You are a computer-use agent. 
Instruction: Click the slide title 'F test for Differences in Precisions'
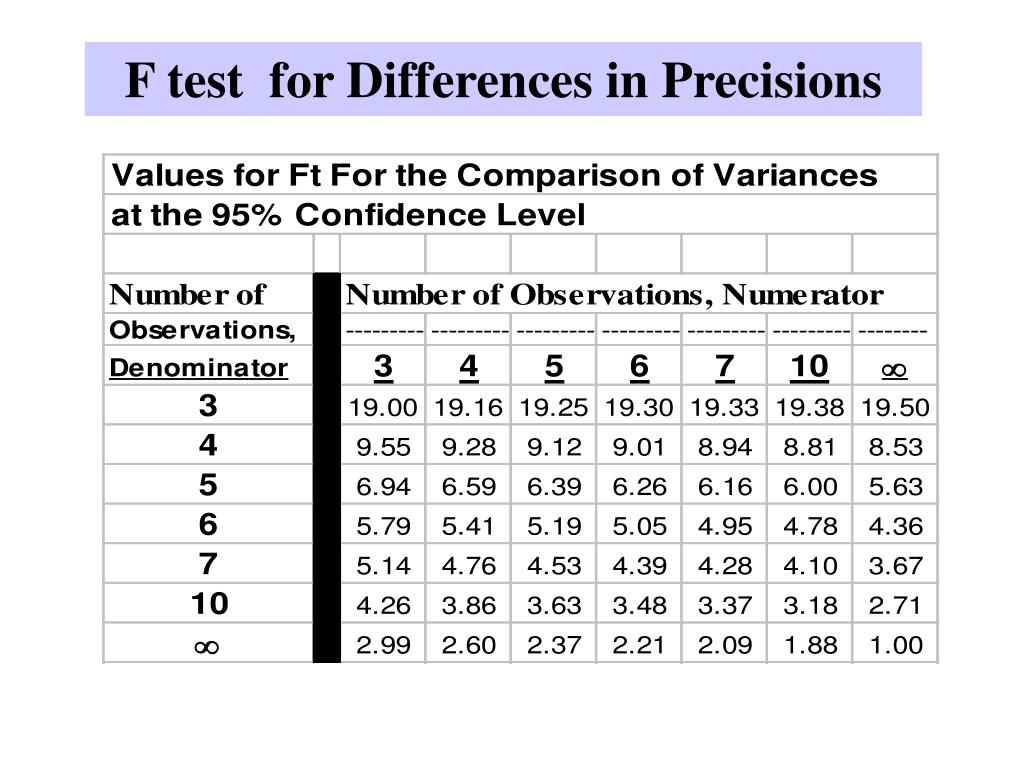click(503, 80)
